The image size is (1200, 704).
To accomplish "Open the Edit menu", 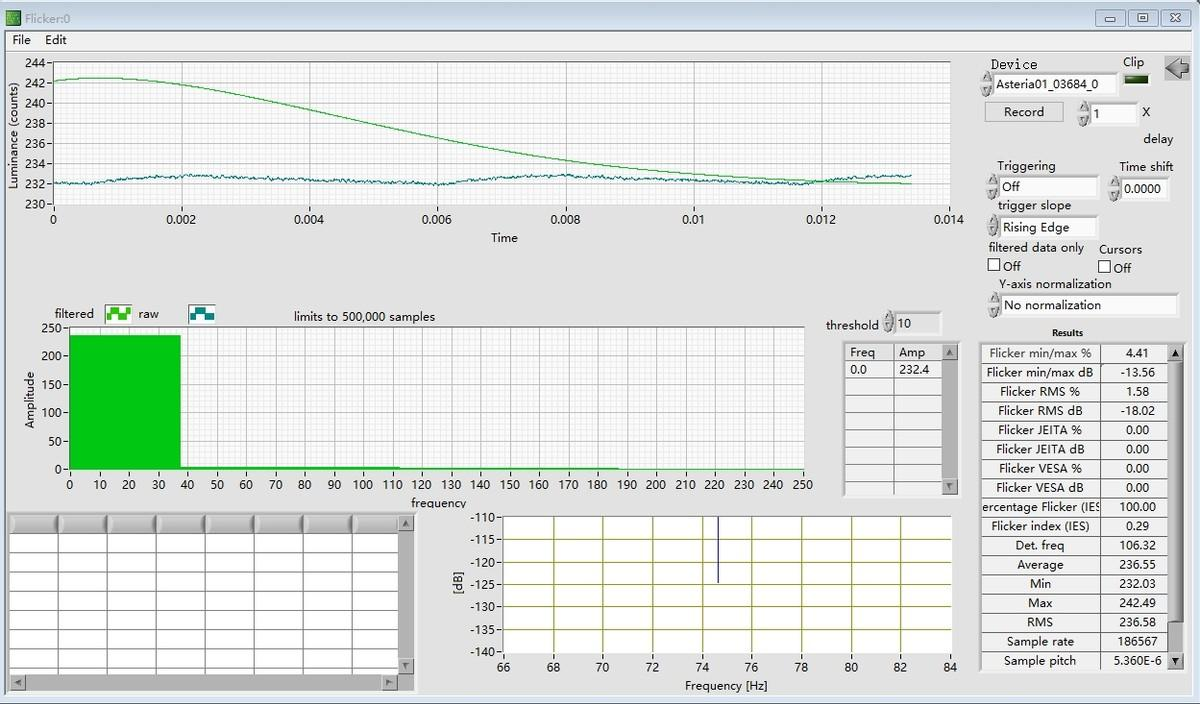I will [x=56, y=40].
